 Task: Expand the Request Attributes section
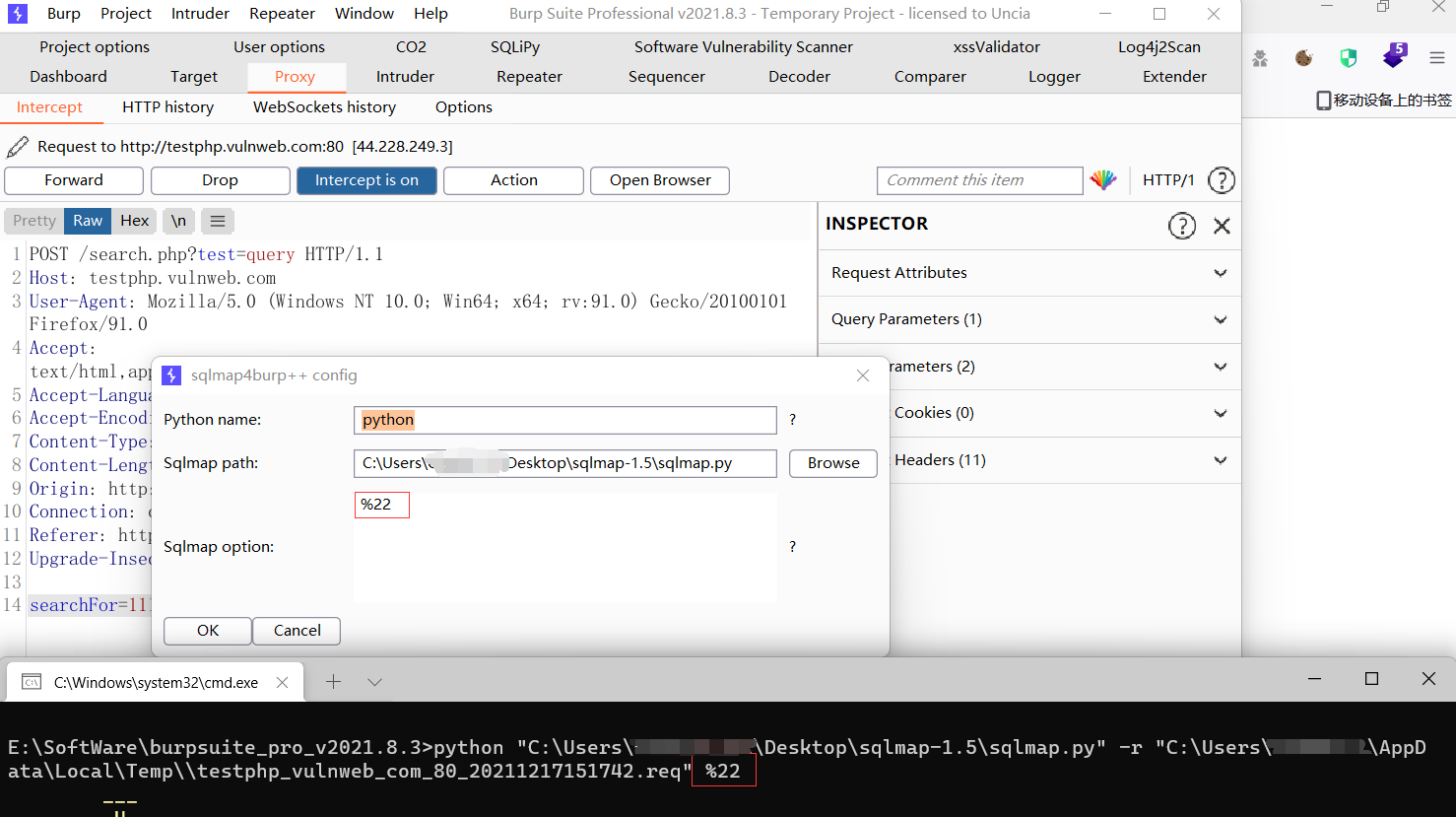[1028, 273]
